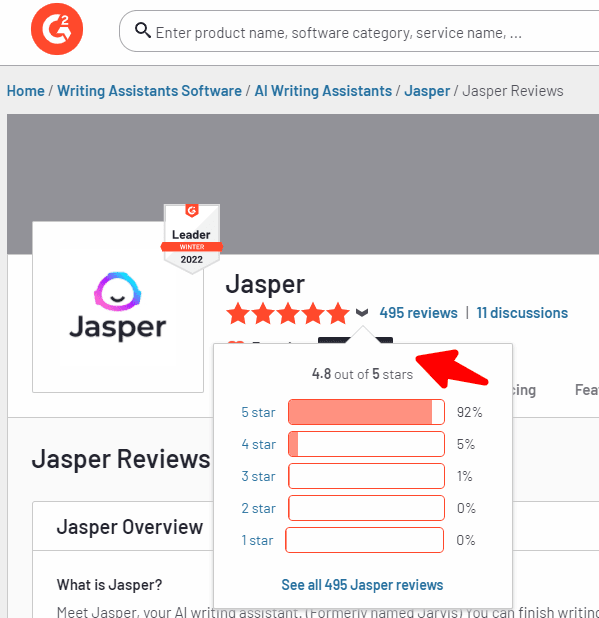The height and width of the screenshot is (618, 599).
Task: Select 'What is Jasper?' text
Action: click(x=110, y=585)
